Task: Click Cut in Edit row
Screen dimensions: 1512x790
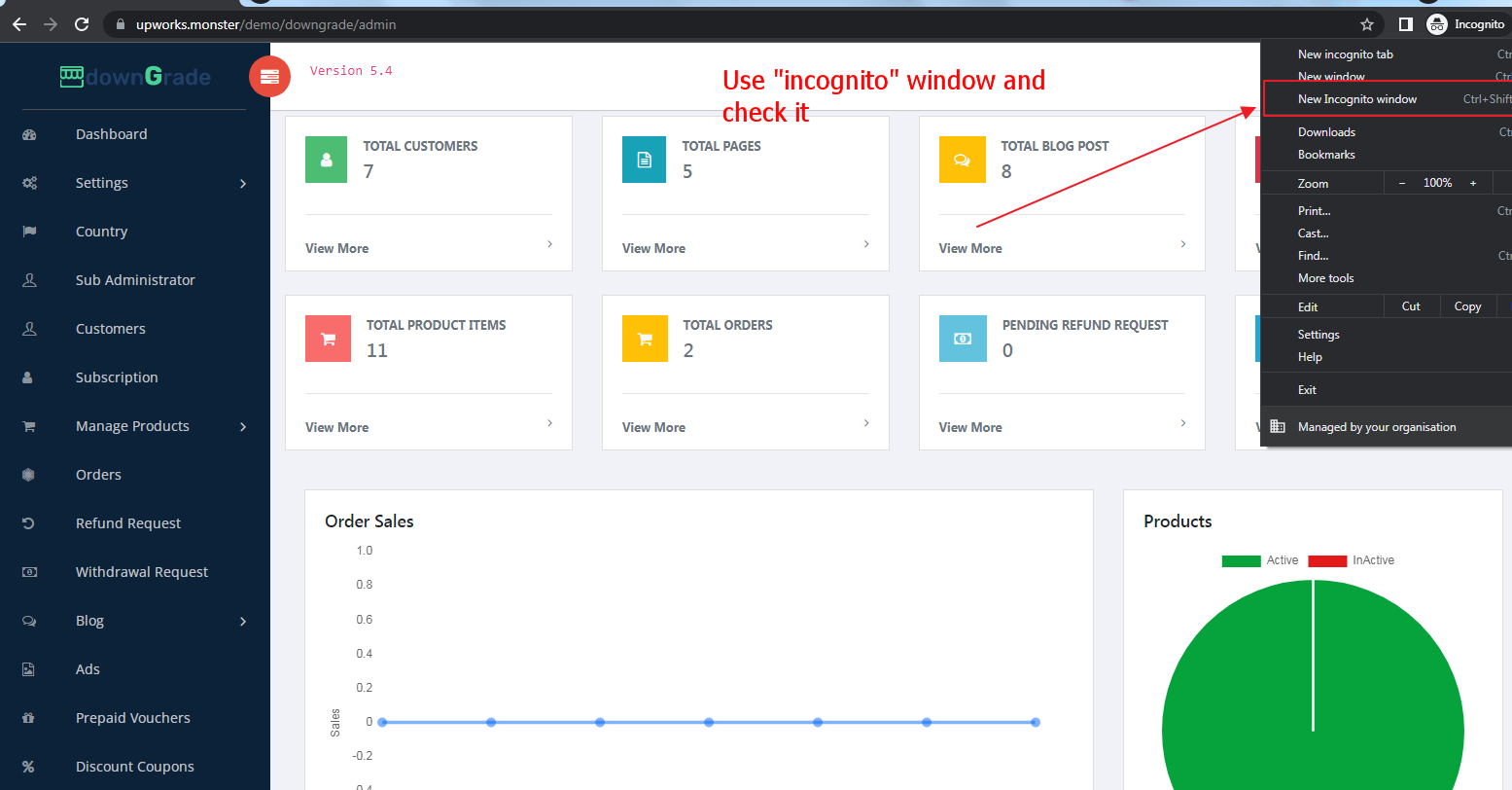Action: tap(1411, 306)
